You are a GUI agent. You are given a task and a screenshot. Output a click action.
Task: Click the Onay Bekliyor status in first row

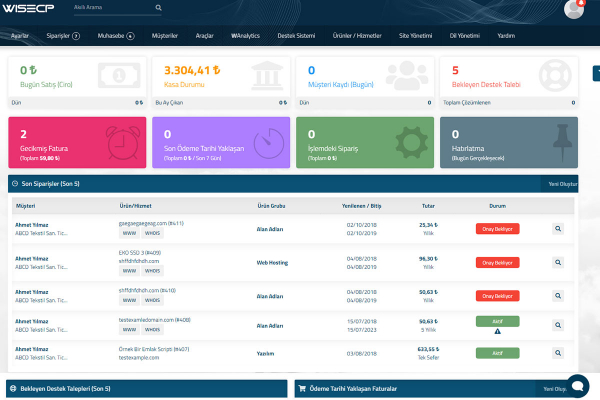(497, 229)
